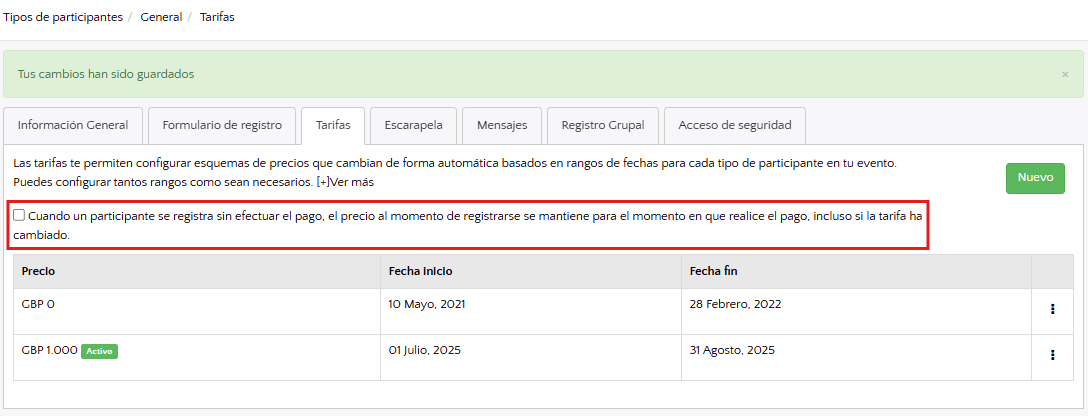
Task: Click the Fecha fin column header
Action: (x=713, y=271)
